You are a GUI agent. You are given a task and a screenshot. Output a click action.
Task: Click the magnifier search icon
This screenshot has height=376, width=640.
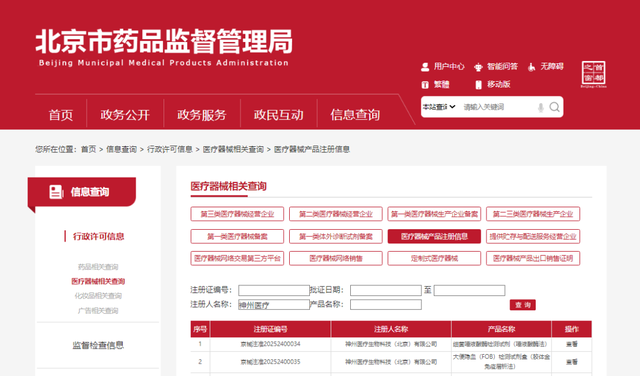pyautogui.click(x=554, y=107)
